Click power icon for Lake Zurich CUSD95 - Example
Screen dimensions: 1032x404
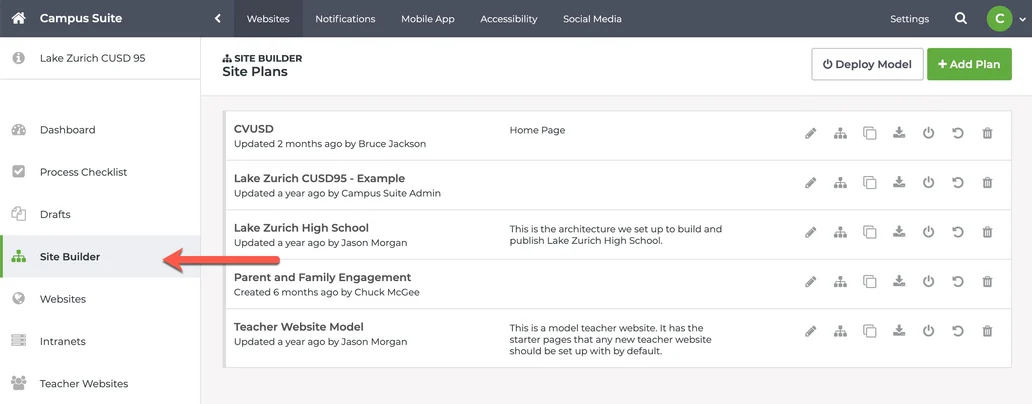(928, 183)
